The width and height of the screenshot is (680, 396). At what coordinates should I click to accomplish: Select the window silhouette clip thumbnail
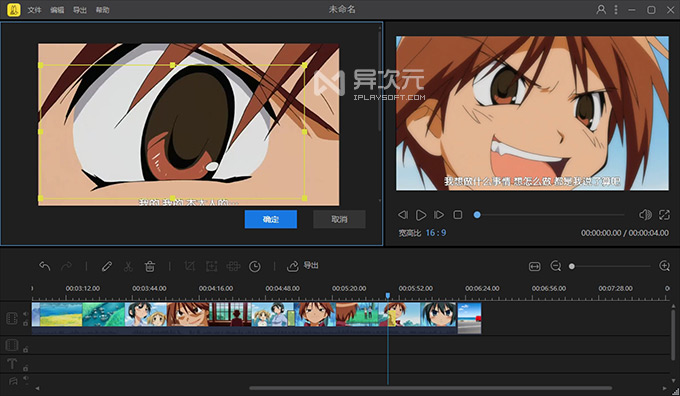pyautogui.click(x=230, y=314)
